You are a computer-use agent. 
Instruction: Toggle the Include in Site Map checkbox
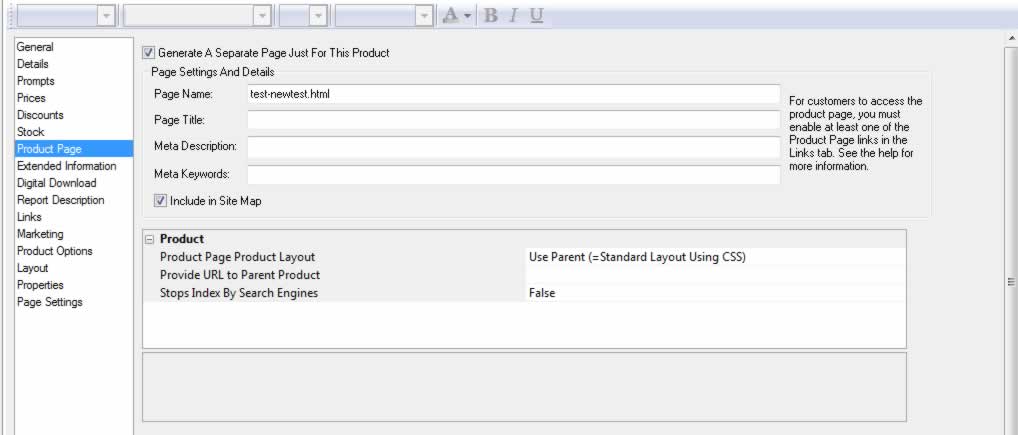click(x=160, y=201)
